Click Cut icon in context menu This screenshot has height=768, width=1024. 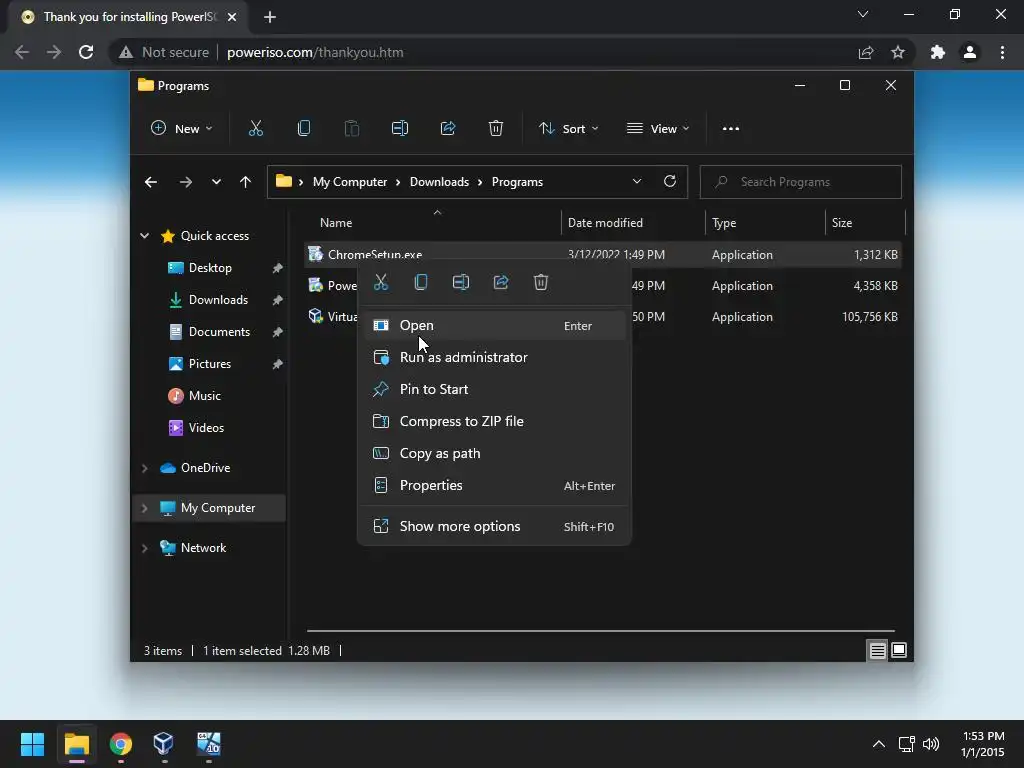click(x=381, y=282)
